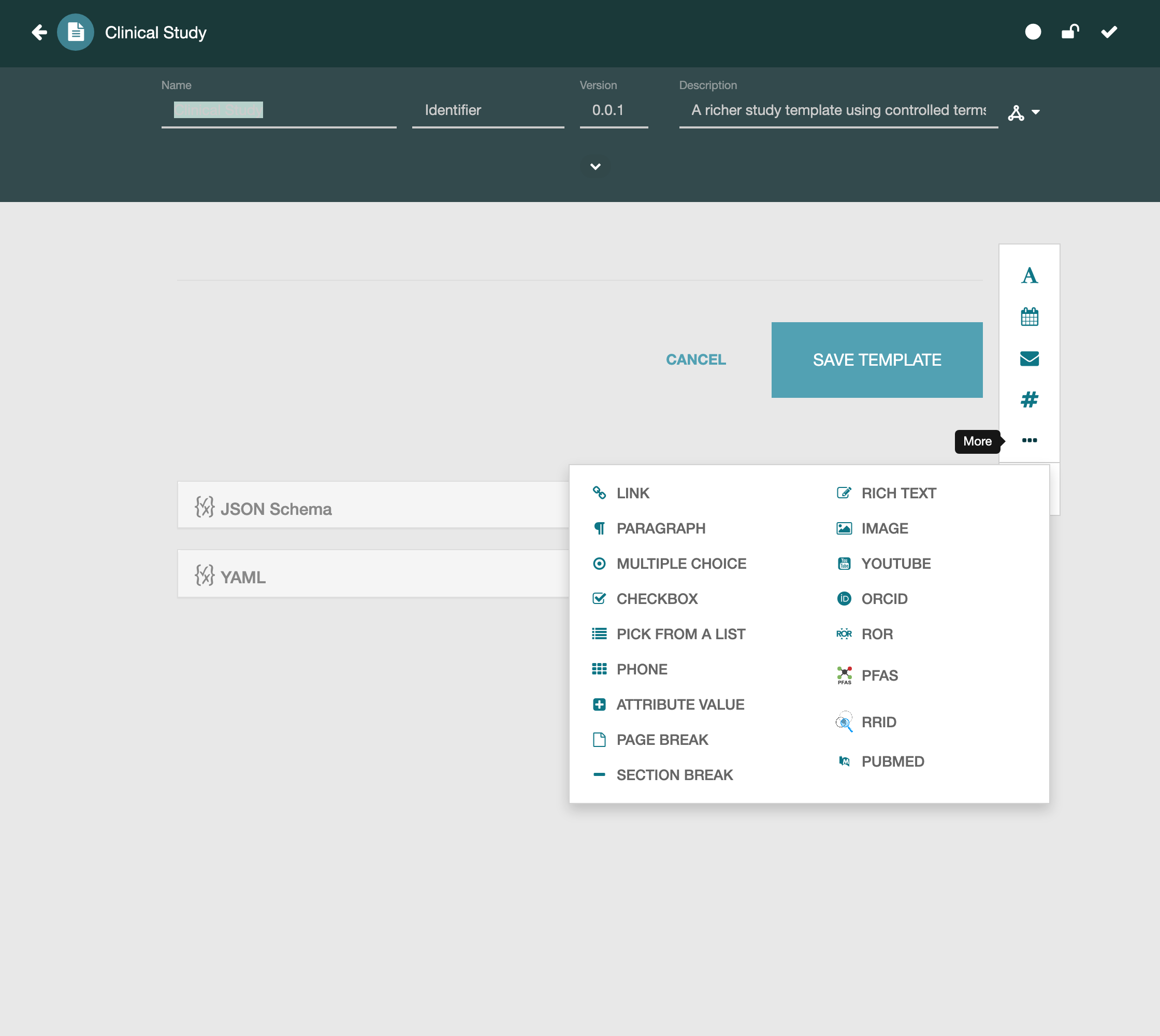Select PFAS field type

pos(866,675)
